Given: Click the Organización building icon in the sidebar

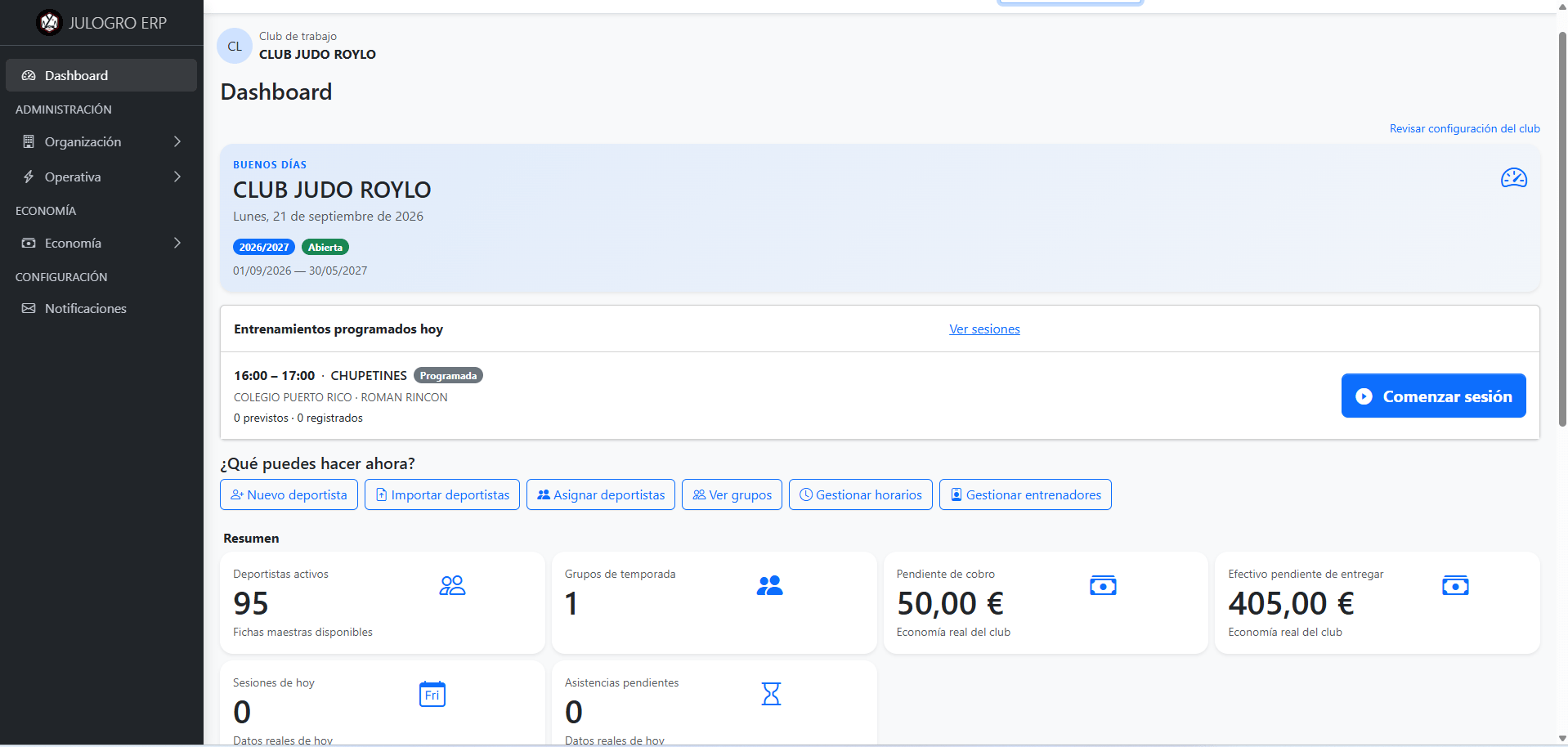Looking at the screenshot, I should tap(29, 141).
